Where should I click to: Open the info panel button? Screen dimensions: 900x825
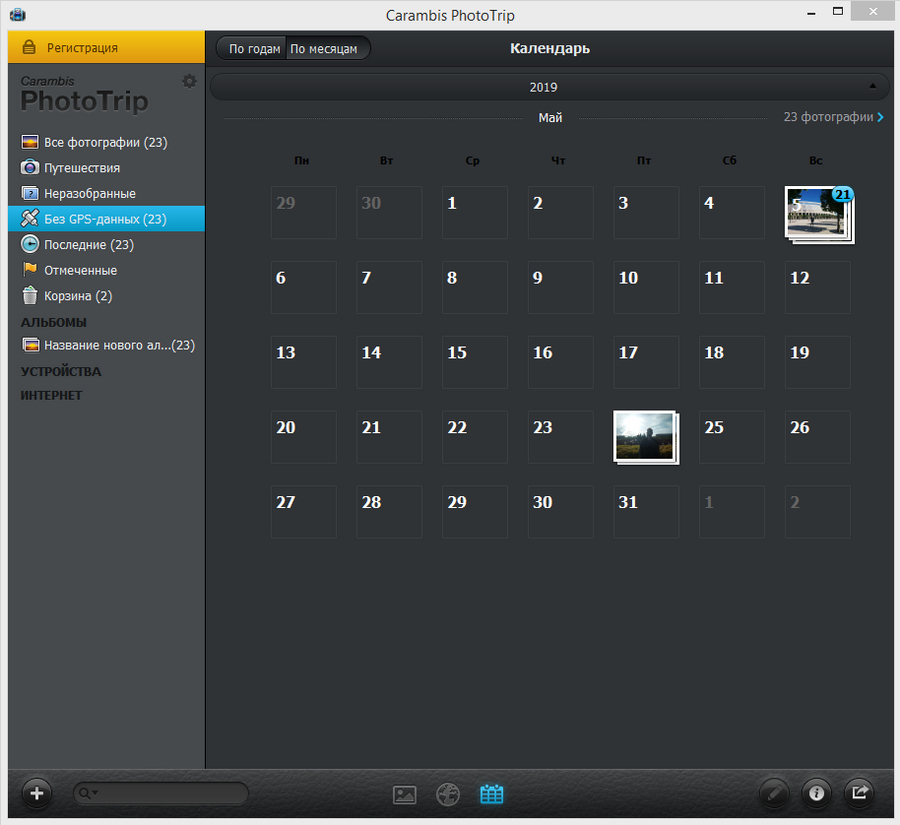tap(816, 793)
